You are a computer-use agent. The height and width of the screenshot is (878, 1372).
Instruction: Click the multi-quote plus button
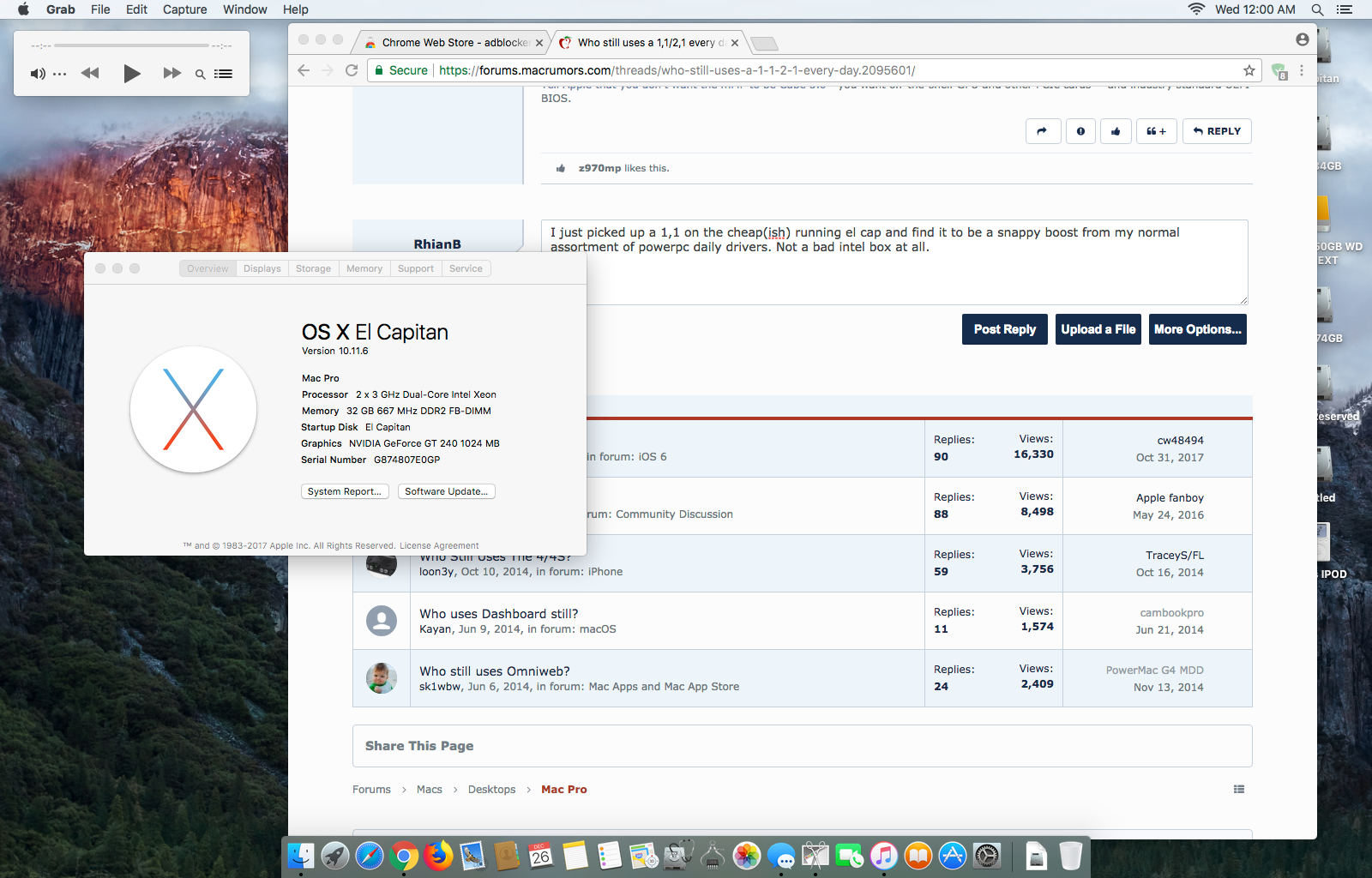pos(1156,131)
